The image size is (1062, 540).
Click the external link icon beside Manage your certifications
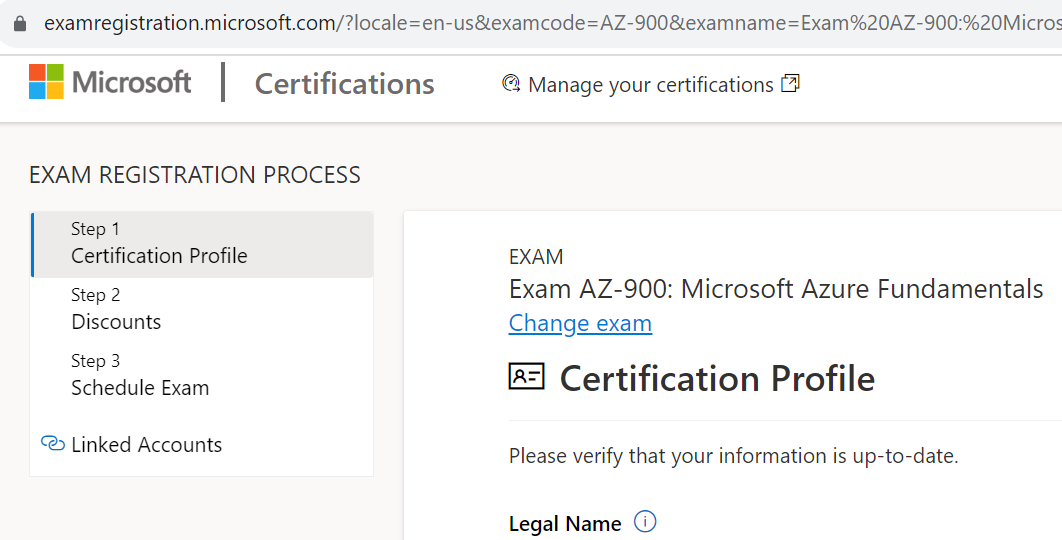tap(790, 84)
